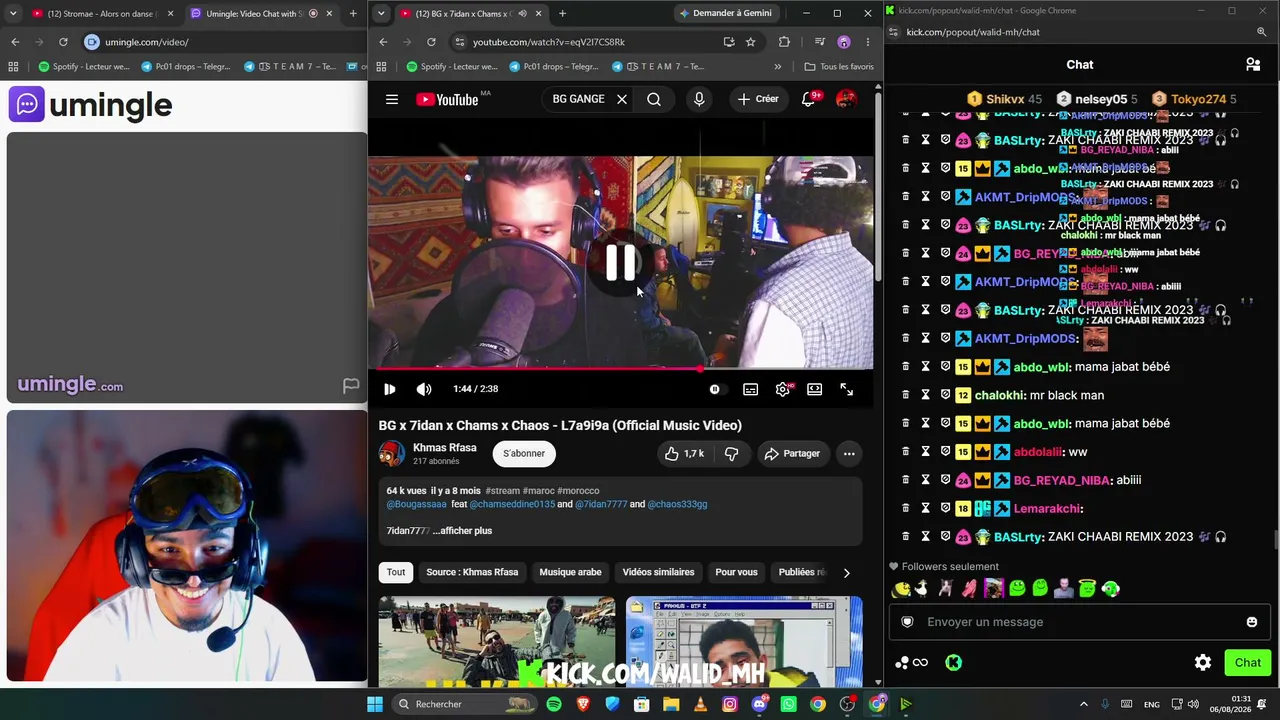Screen dimensions: 1280x720
Task: Select the Musique arabe filter chip
Action: click(x=570, y=572)
